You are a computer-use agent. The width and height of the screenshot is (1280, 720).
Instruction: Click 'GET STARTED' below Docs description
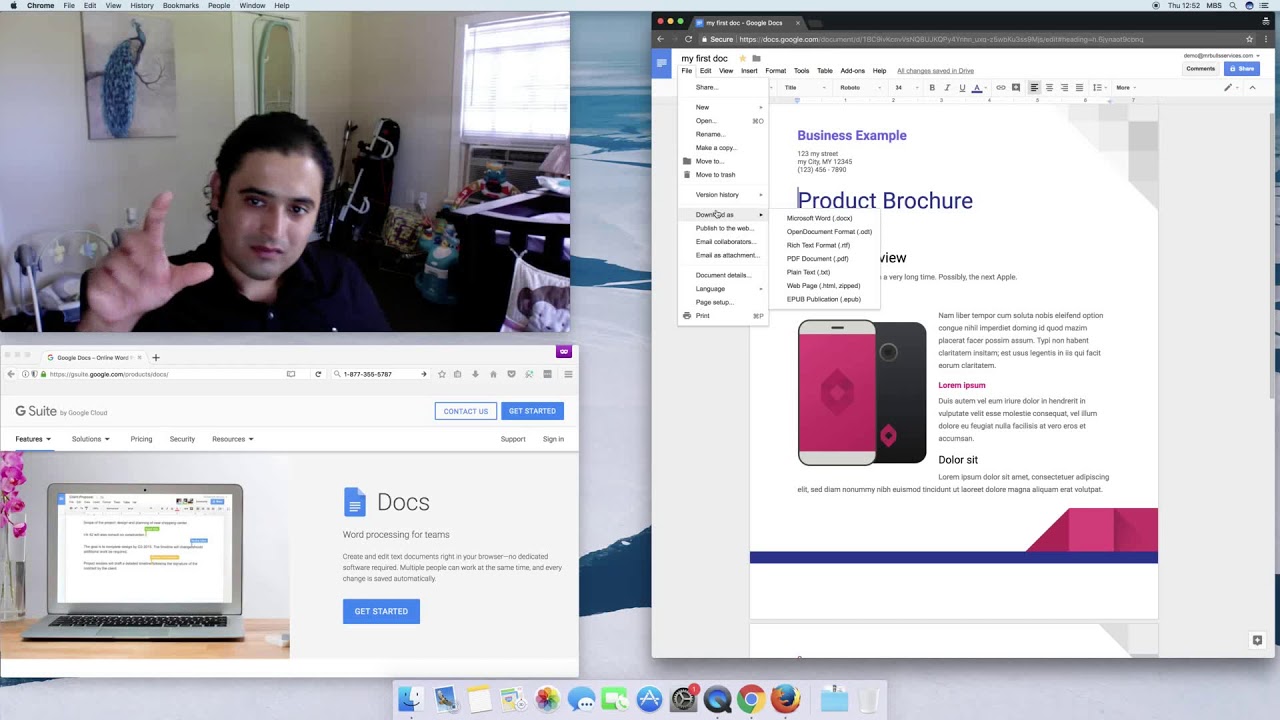point(381,611)
